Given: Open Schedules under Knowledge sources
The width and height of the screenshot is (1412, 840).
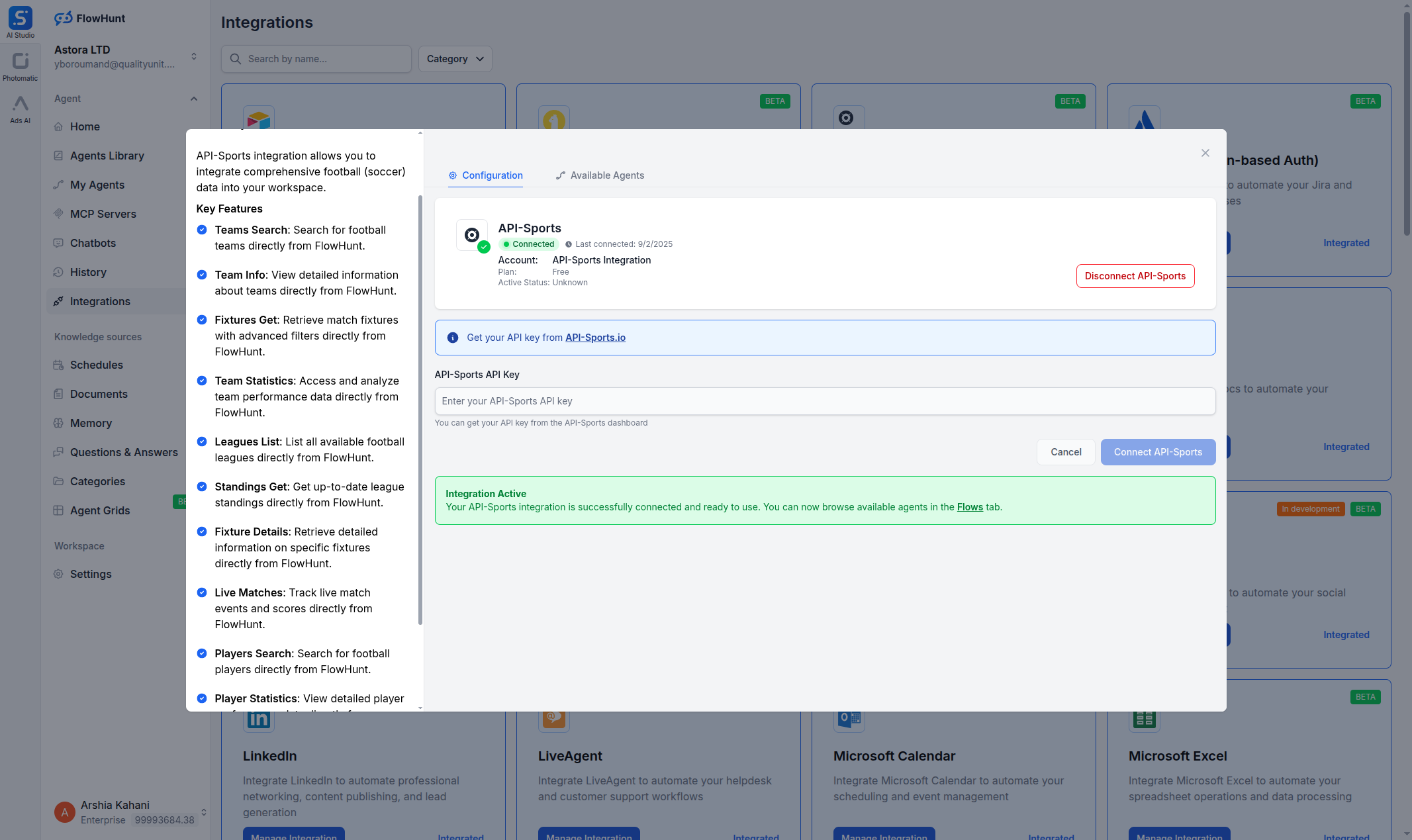Looking at the screenshot, I should pos(97,365).
